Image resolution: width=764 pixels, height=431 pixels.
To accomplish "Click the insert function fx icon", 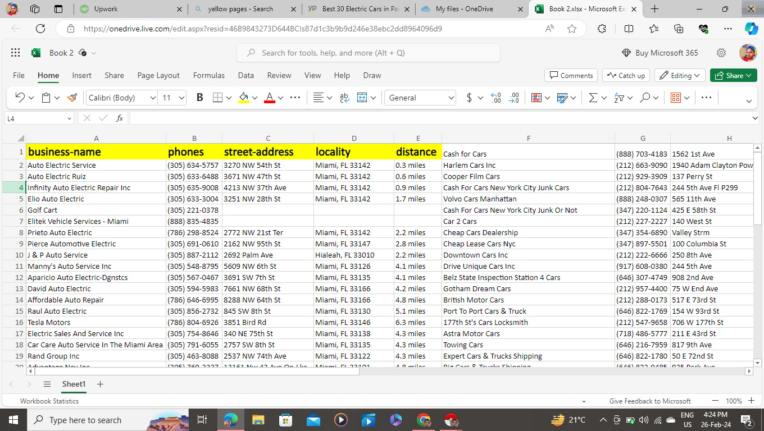I will pyautogui.click(x=119, y=118).
